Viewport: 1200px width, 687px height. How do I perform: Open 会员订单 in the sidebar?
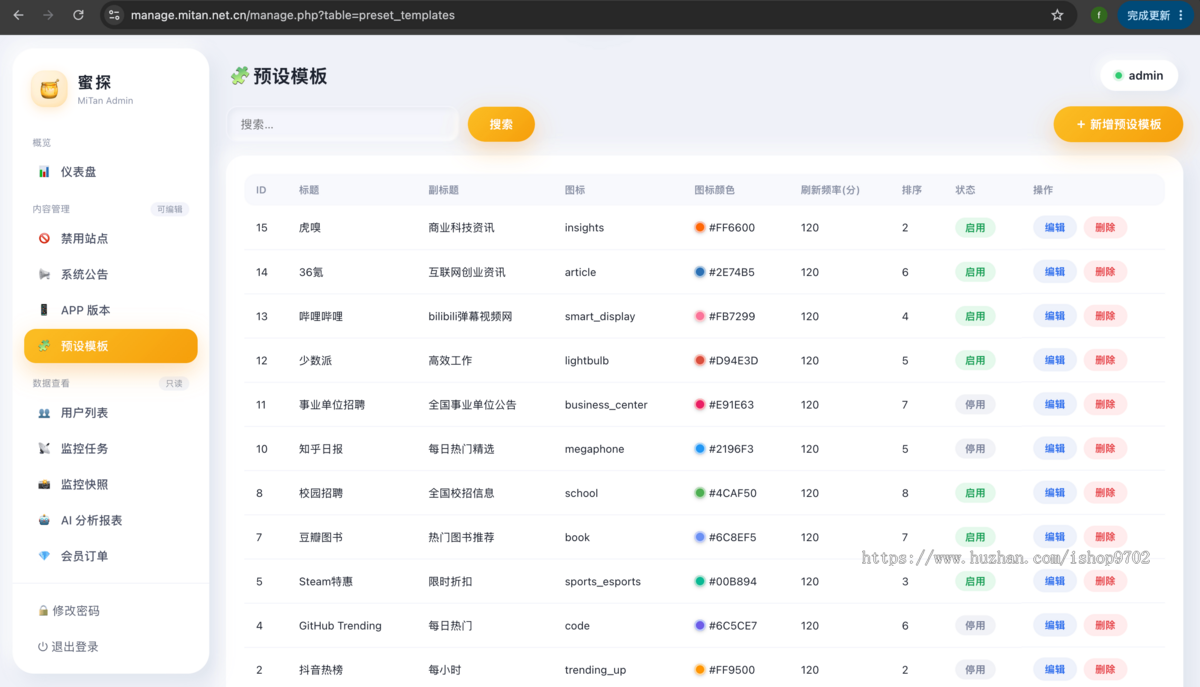(x=111, y=556)
